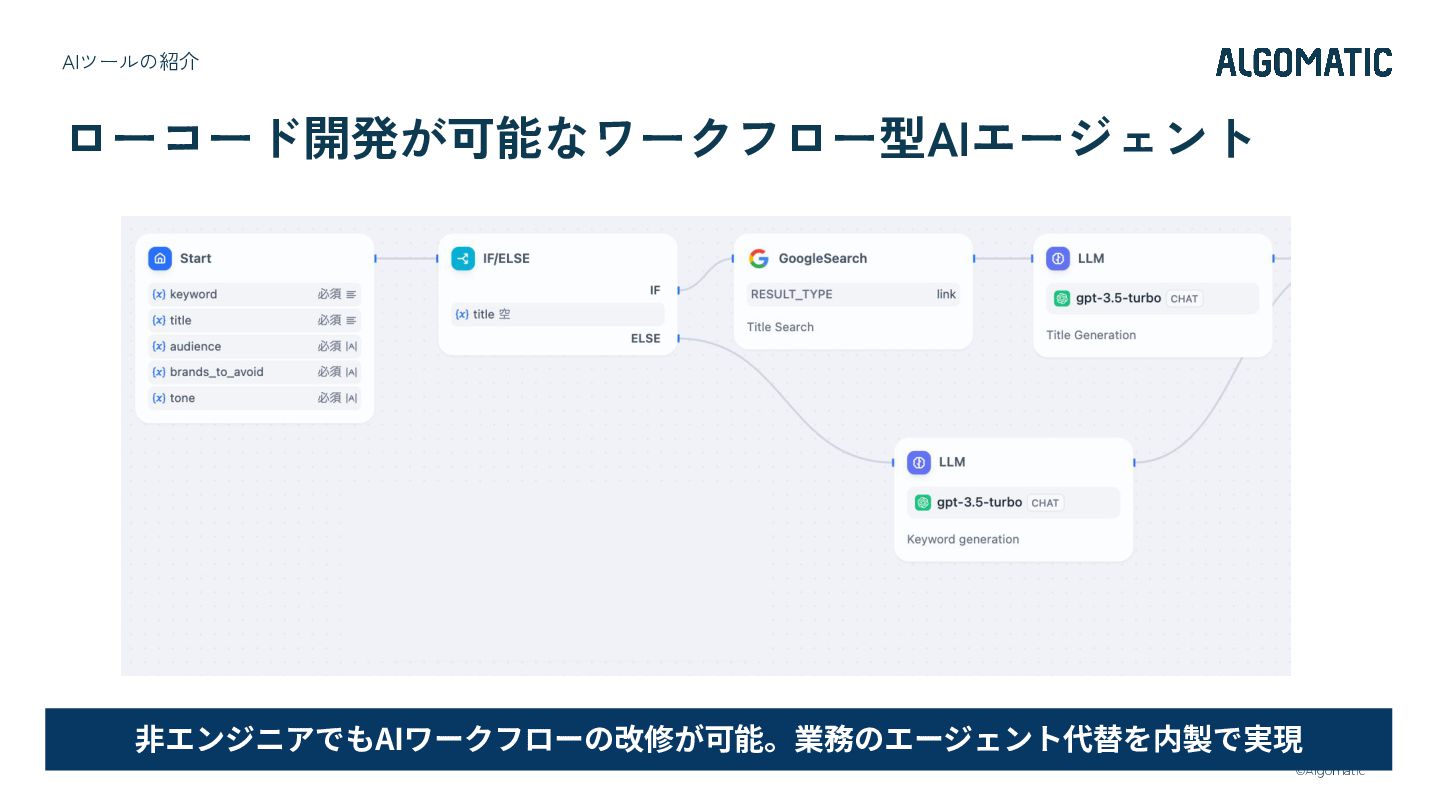Select the audience variable row
The image size is (1440, 810).
[x=254, y=346]
